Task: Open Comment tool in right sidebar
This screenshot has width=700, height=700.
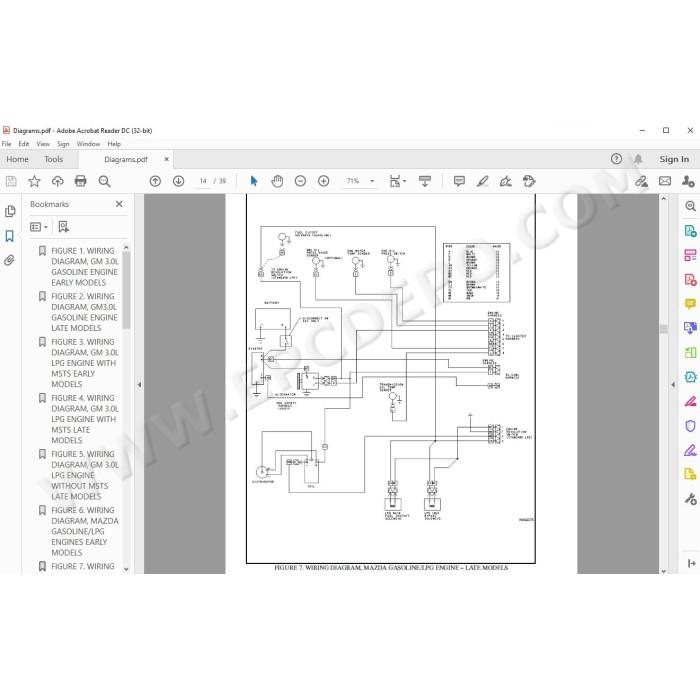Action: pos(690,304)
